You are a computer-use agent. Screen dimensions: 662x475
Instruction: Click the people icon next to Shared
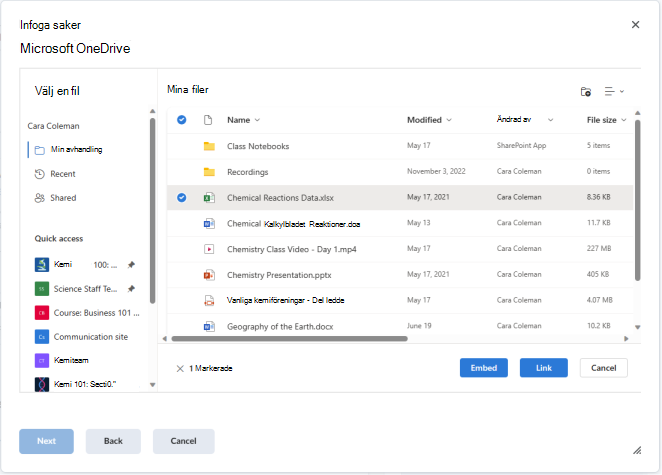click(40, 198)
